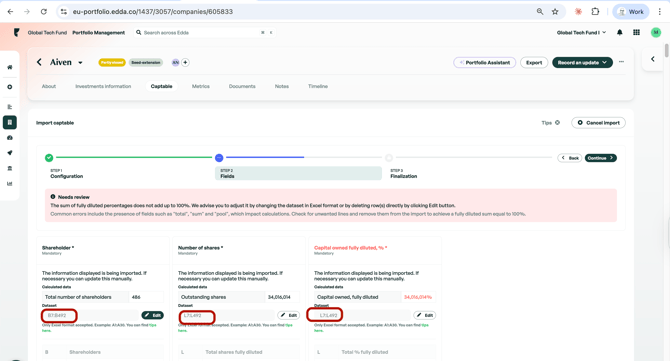Select the Captable tab
The image size is (670, 361).
click(162, 86)
